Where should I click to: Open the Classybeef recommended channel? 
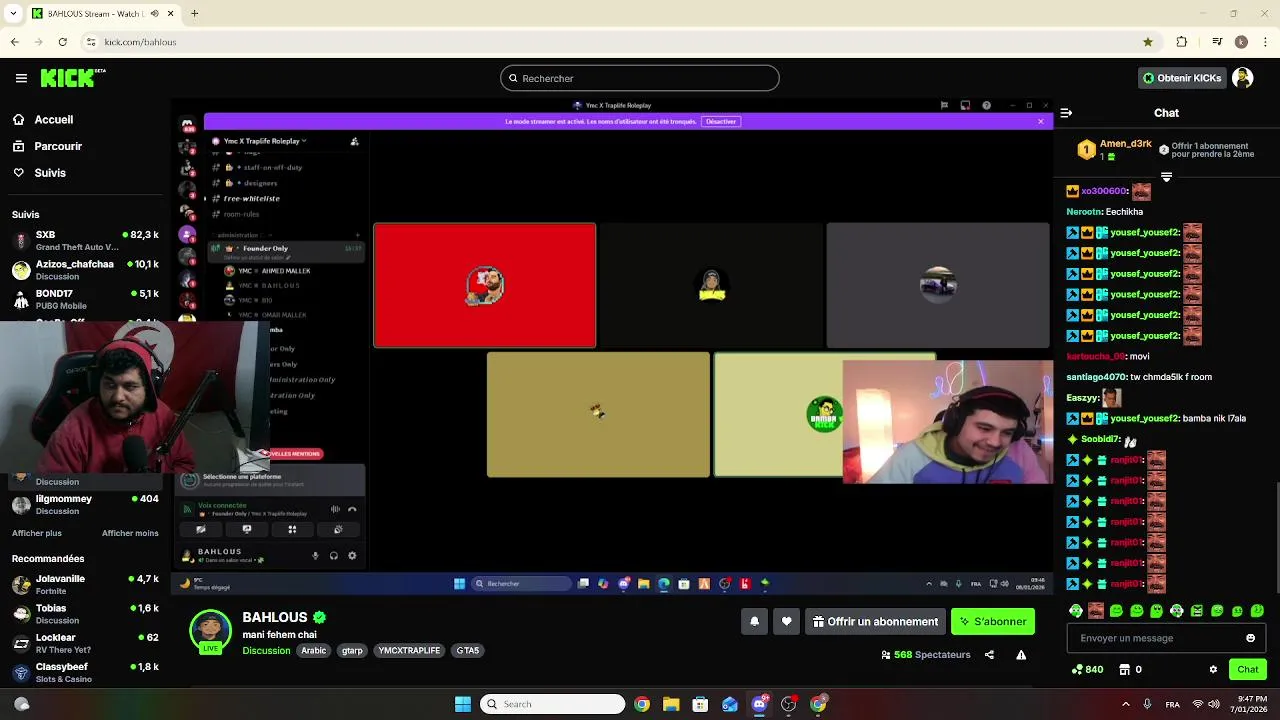85,673
